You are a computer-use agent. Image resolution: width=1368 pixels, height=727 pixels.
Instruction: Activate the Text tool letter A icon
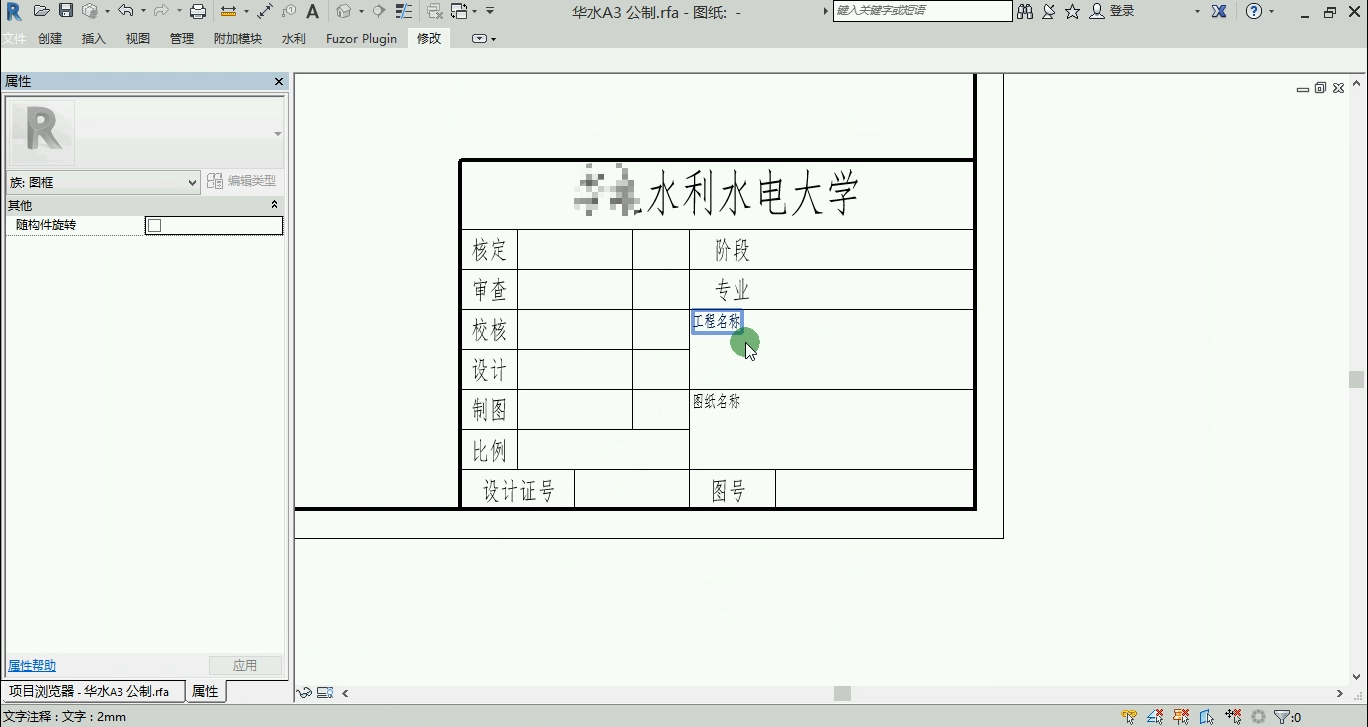[x=312, y=11]
